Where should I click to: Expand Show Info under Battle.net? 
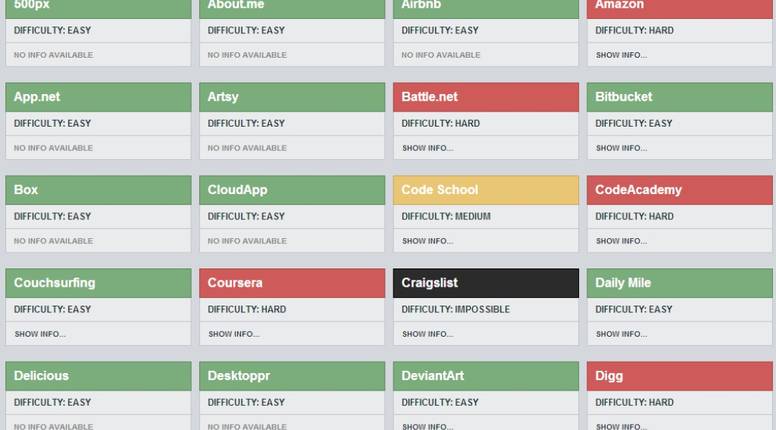[427, 148]
